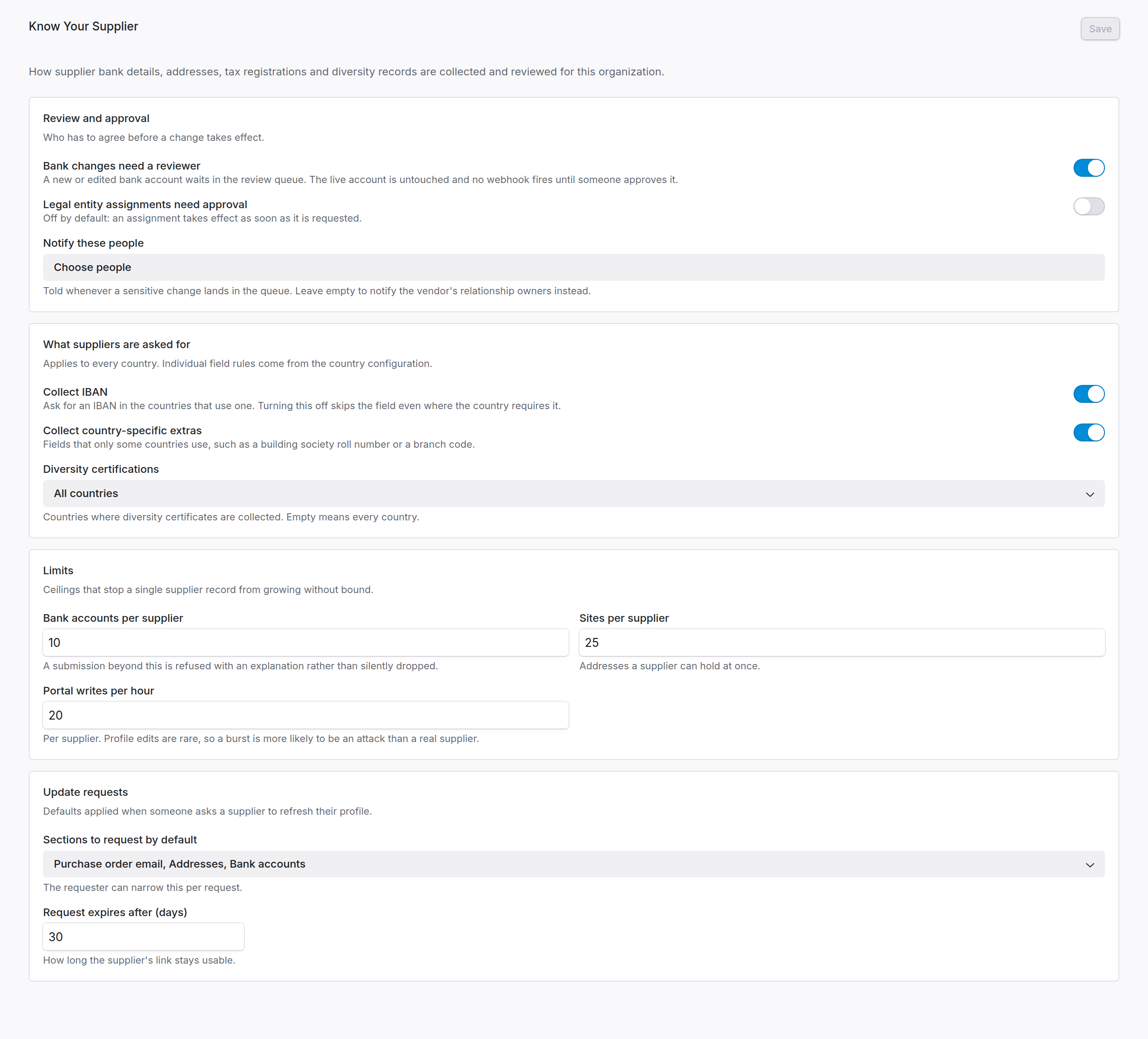Click 'Countries where diversity certificates are collected' helper text
This screenshot has width=1148, height=1039.
pyautogui.click(x=231, y=517)
